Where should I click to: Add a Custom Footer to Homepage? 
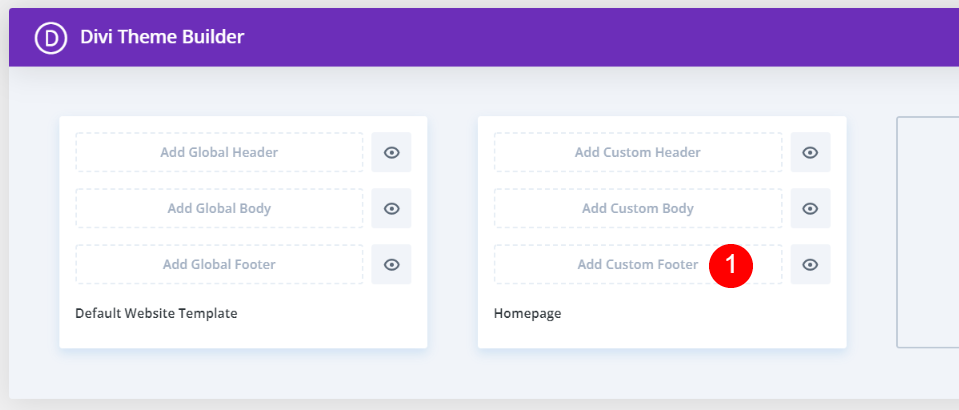638,264
